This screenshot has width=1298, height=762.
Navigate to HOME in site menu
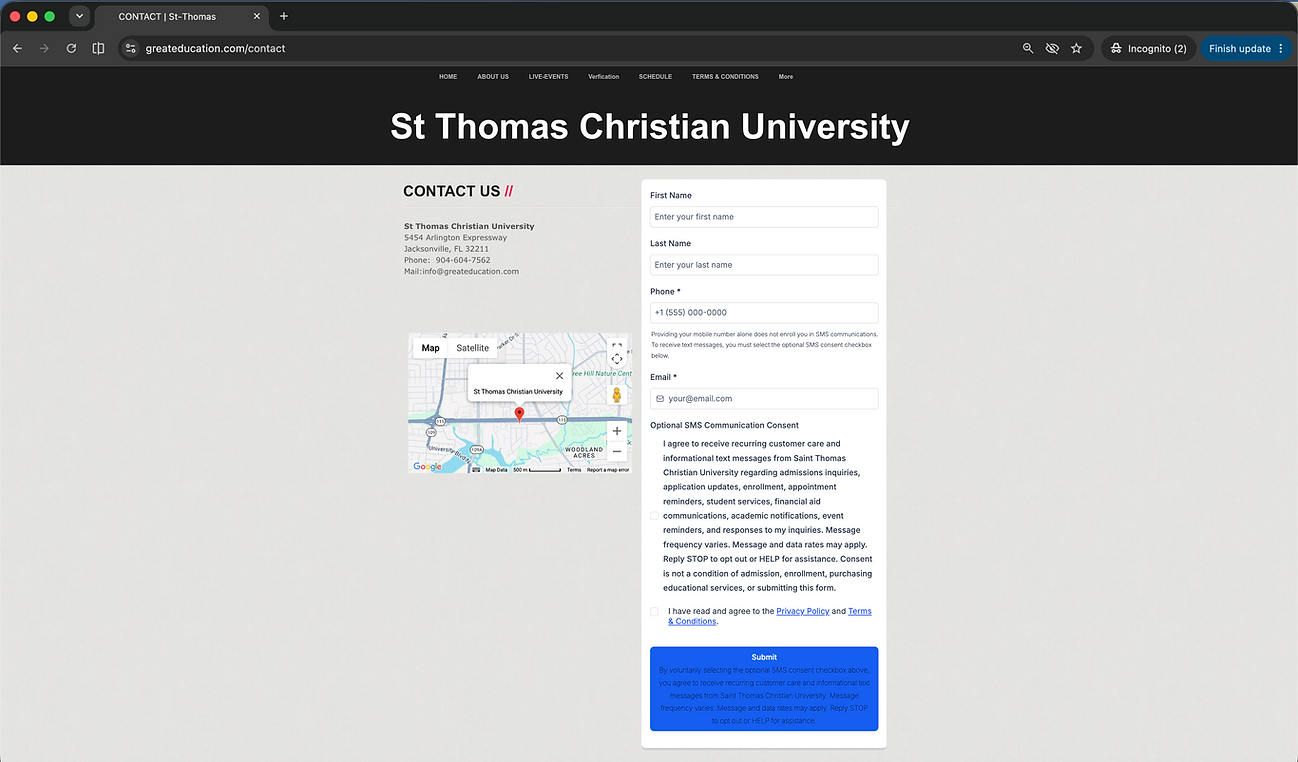click(x=448, y=77)
